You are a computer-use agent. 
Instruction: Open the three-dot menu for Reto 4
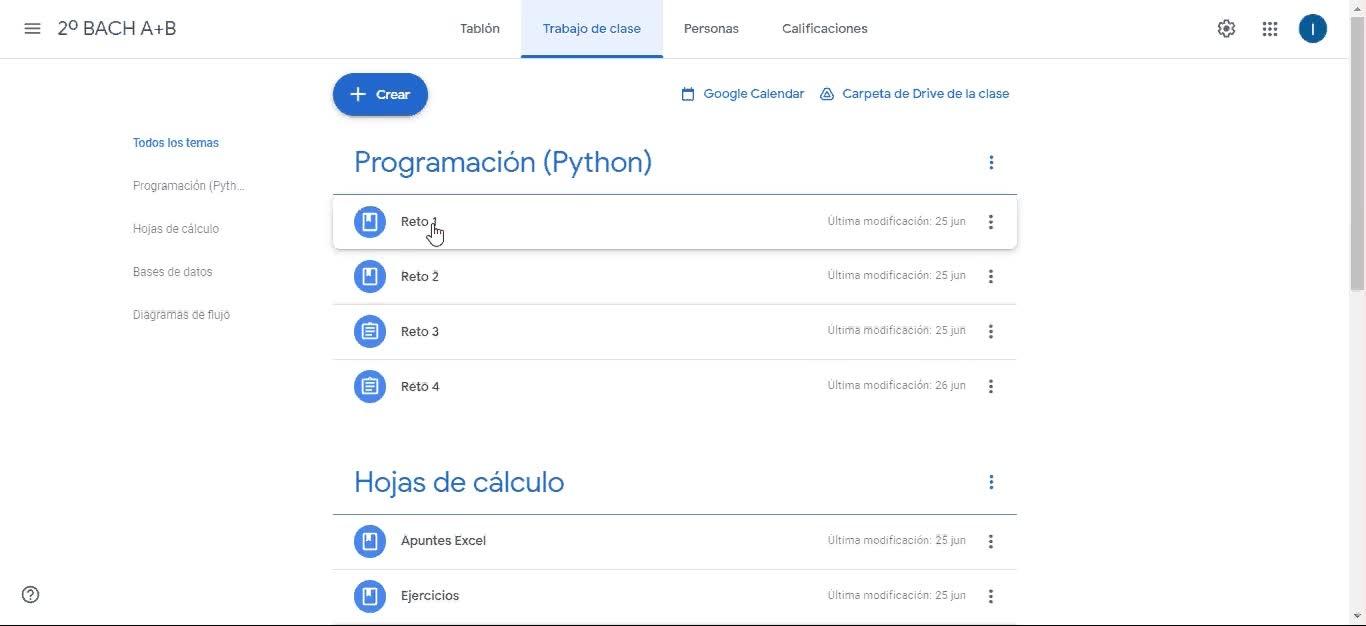(x=991, y=386)
